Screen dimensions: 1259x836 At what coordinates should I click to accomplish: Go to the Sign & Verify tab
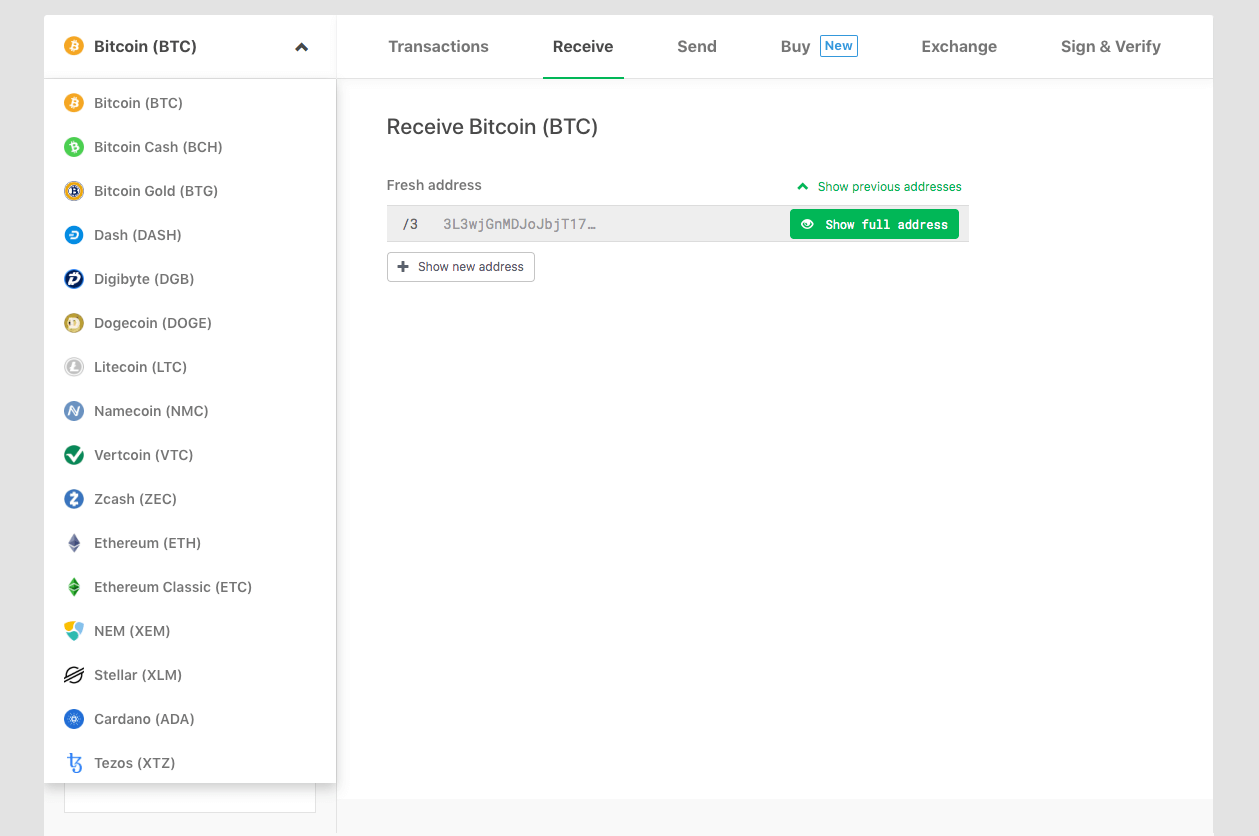click(1111, 46)
